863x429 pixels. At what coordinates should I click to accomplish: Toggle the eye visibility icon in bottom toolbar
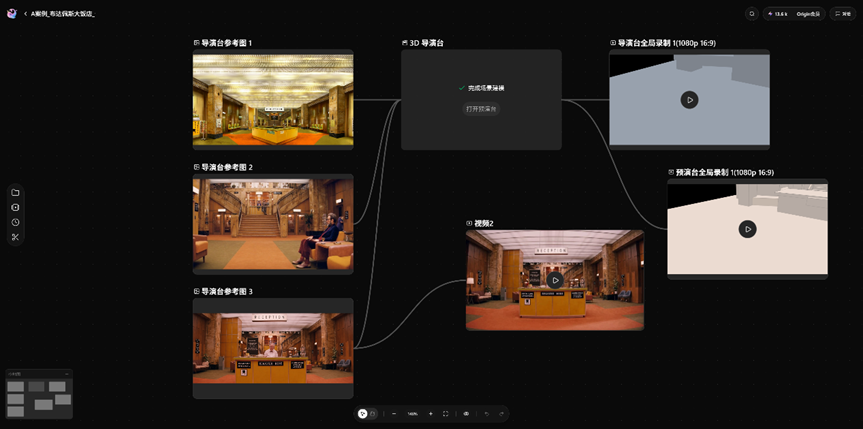coord(466,414)
